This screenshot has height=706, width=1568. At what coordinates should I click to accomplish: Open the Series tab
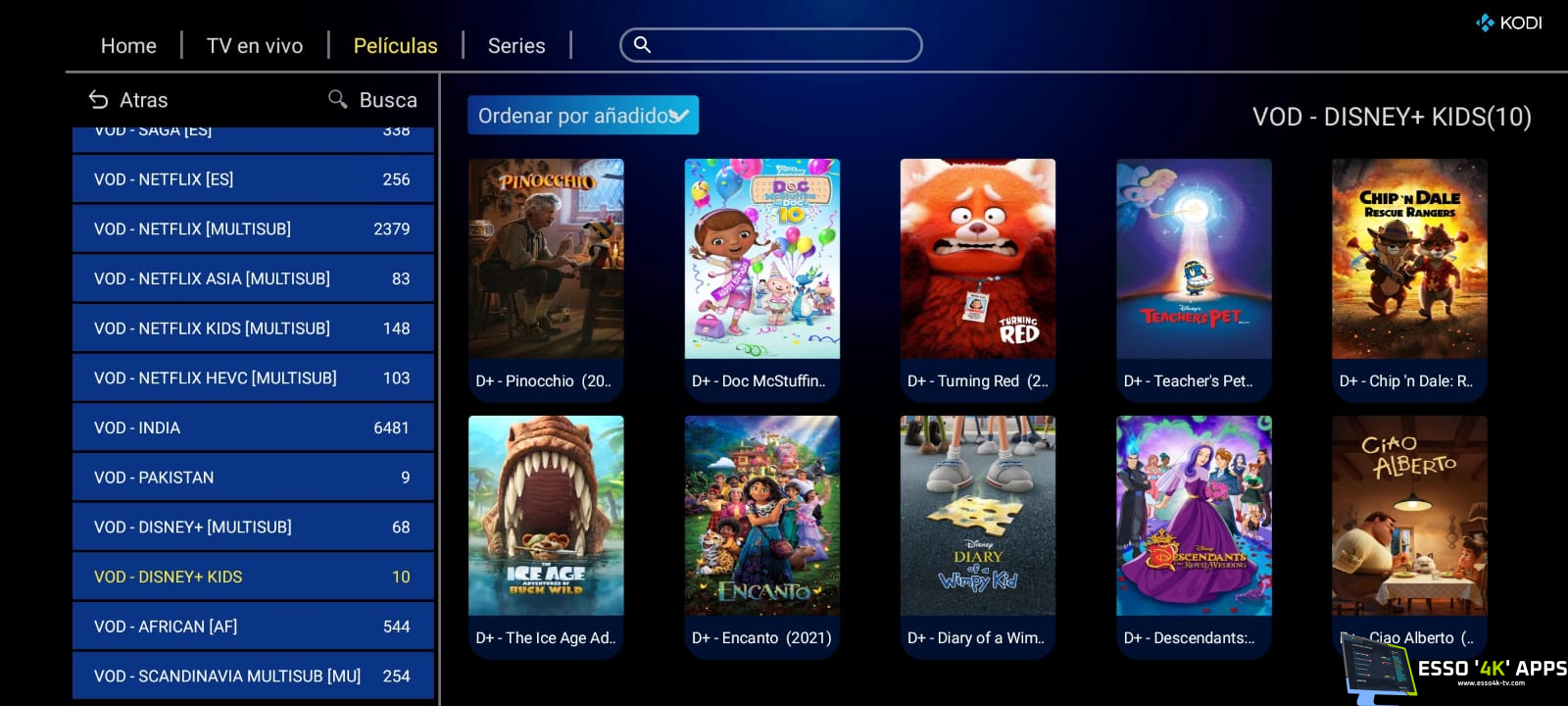point(516,45)
